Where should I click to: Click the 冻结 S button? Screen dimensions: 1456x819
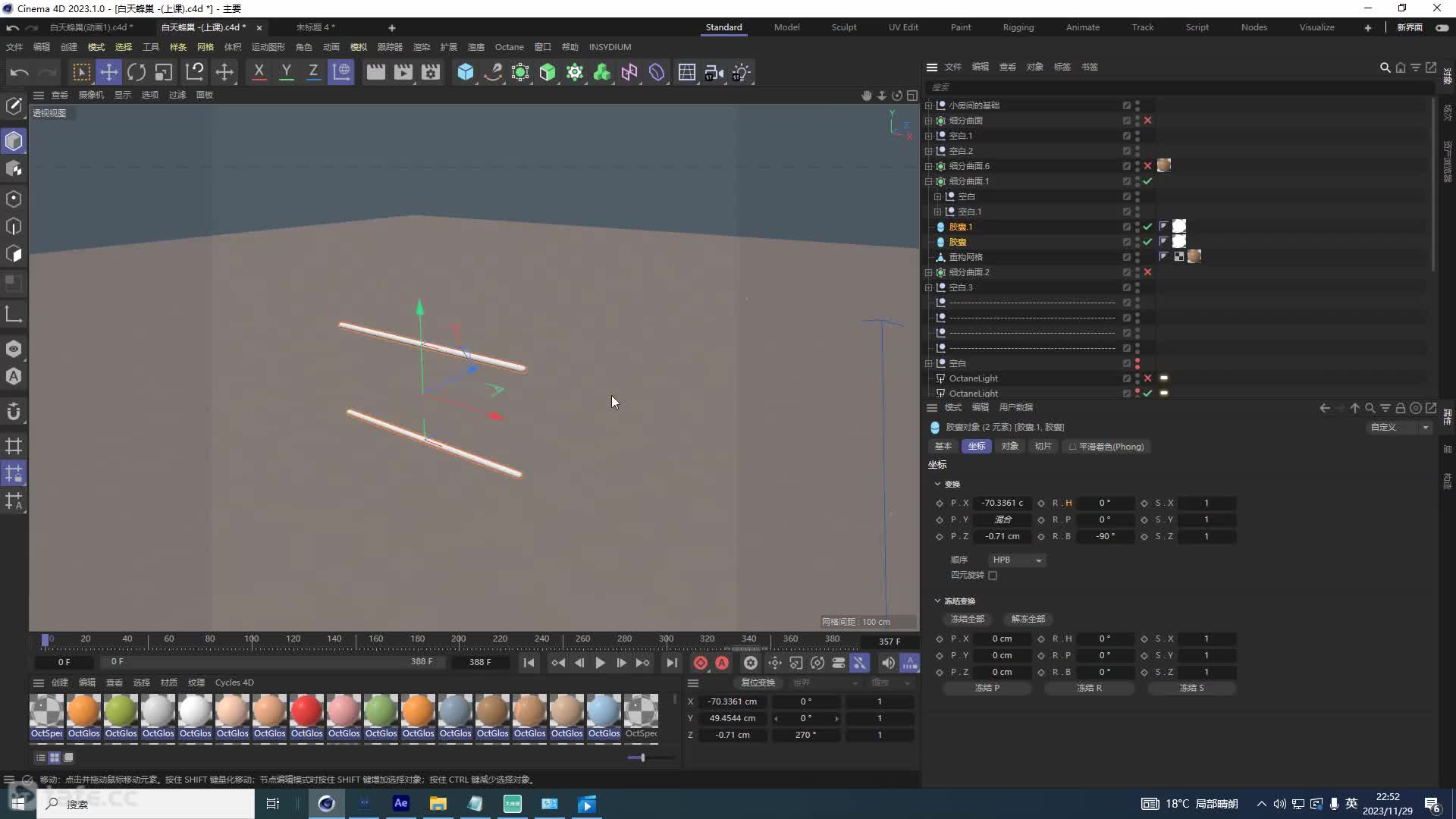[x=1191, y=688]
